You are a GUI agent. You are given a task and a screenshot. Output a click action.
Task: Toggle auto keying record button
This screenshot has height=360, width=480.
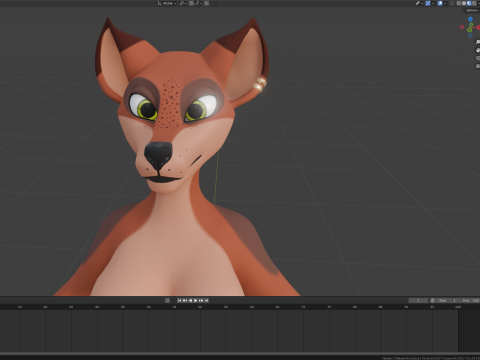tap(167, 300)
